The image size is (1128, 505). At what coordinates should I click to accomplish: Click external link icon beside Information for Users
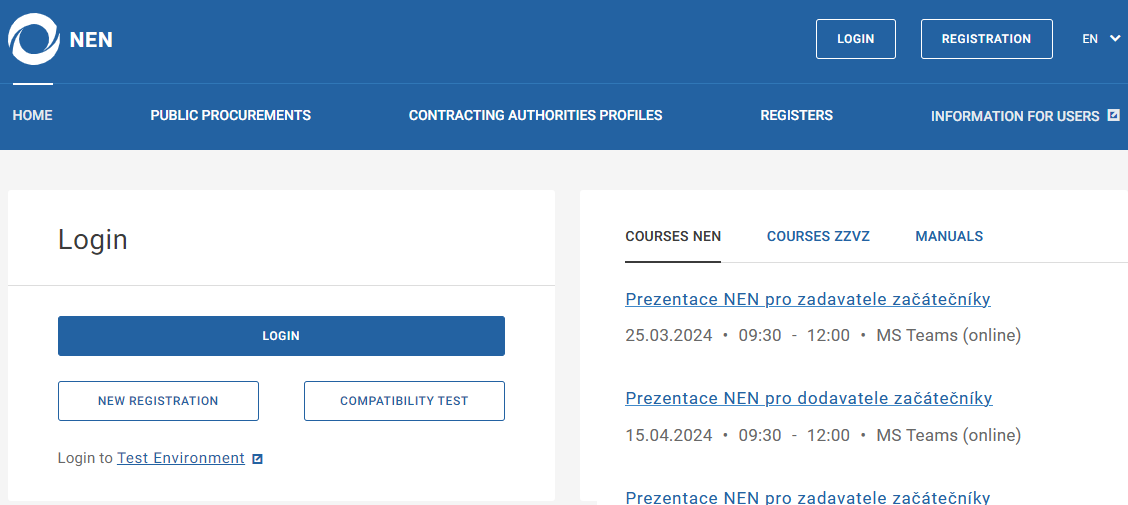(1113, 116)
